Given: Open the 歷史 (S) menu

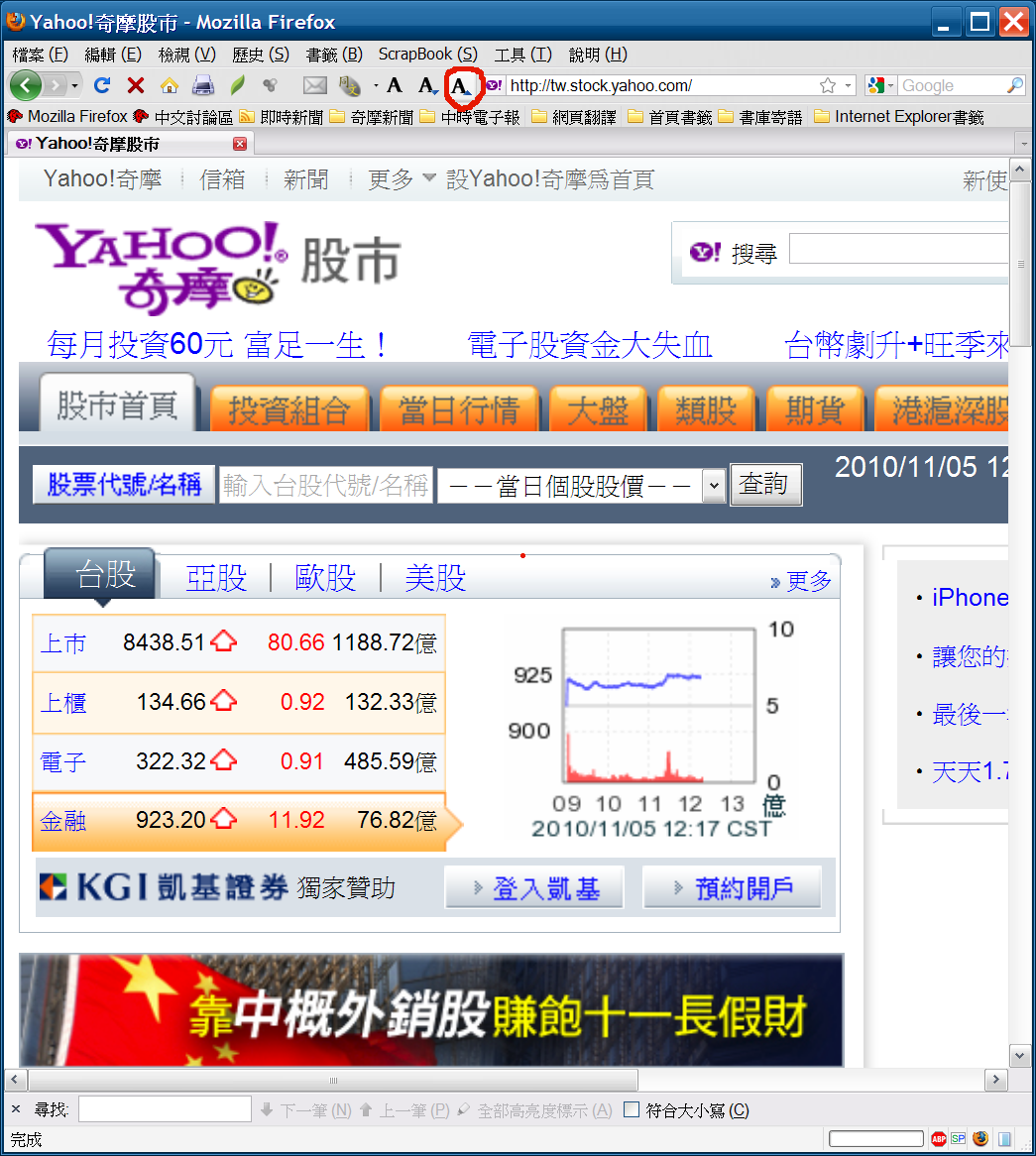Looking at the screenshot, I should tap(261, 55).
